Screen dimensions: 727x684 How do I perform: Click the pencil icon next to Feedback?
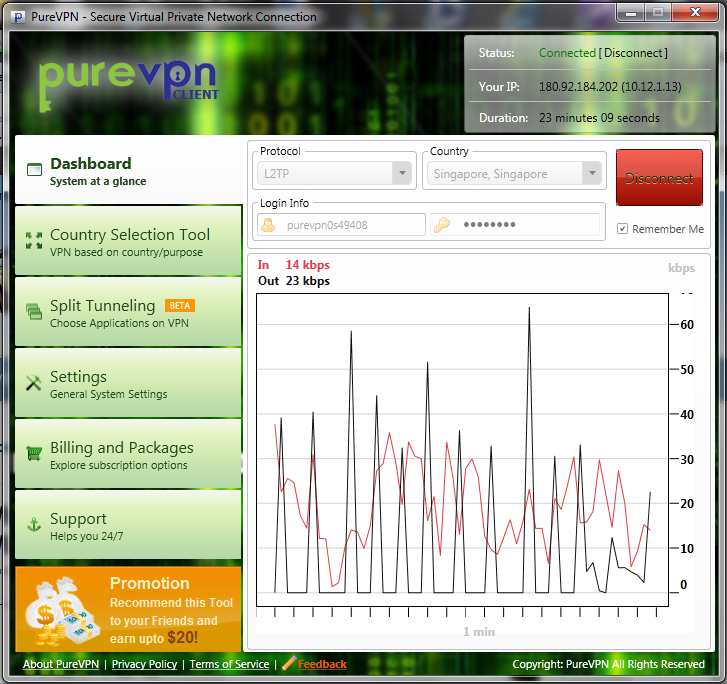tap(289, 663)
